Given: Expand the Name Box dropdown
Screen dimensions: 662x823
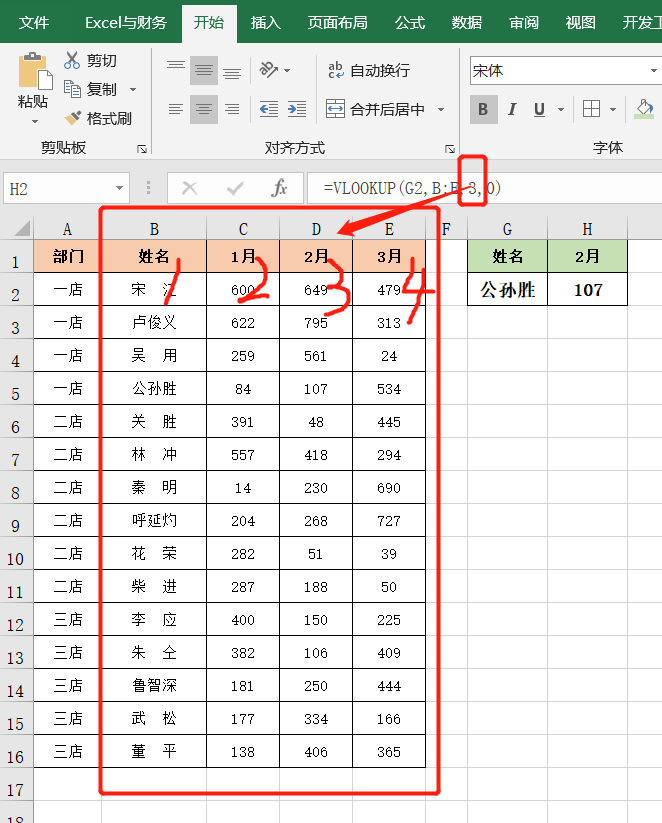Looking at the screenshot, I should [x=120, y=188].
